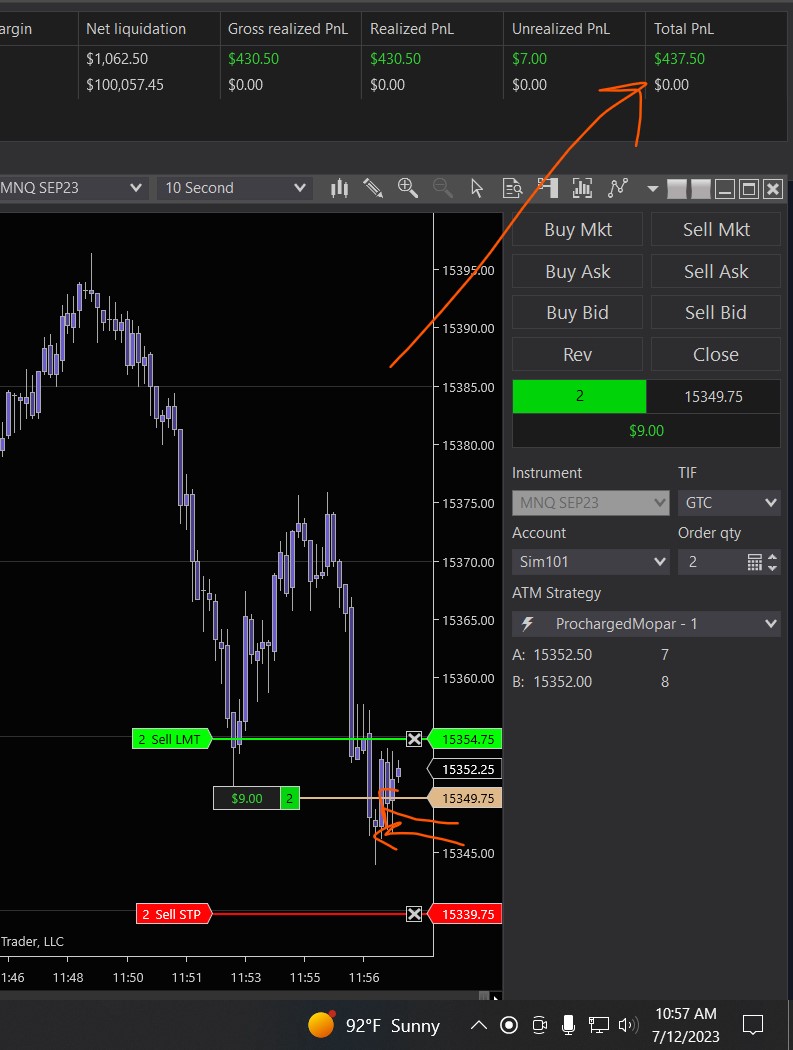This screenshot has width=793, height=1050.
Task: Click the $7.00 unrealized PnL value
Action: 529,59
